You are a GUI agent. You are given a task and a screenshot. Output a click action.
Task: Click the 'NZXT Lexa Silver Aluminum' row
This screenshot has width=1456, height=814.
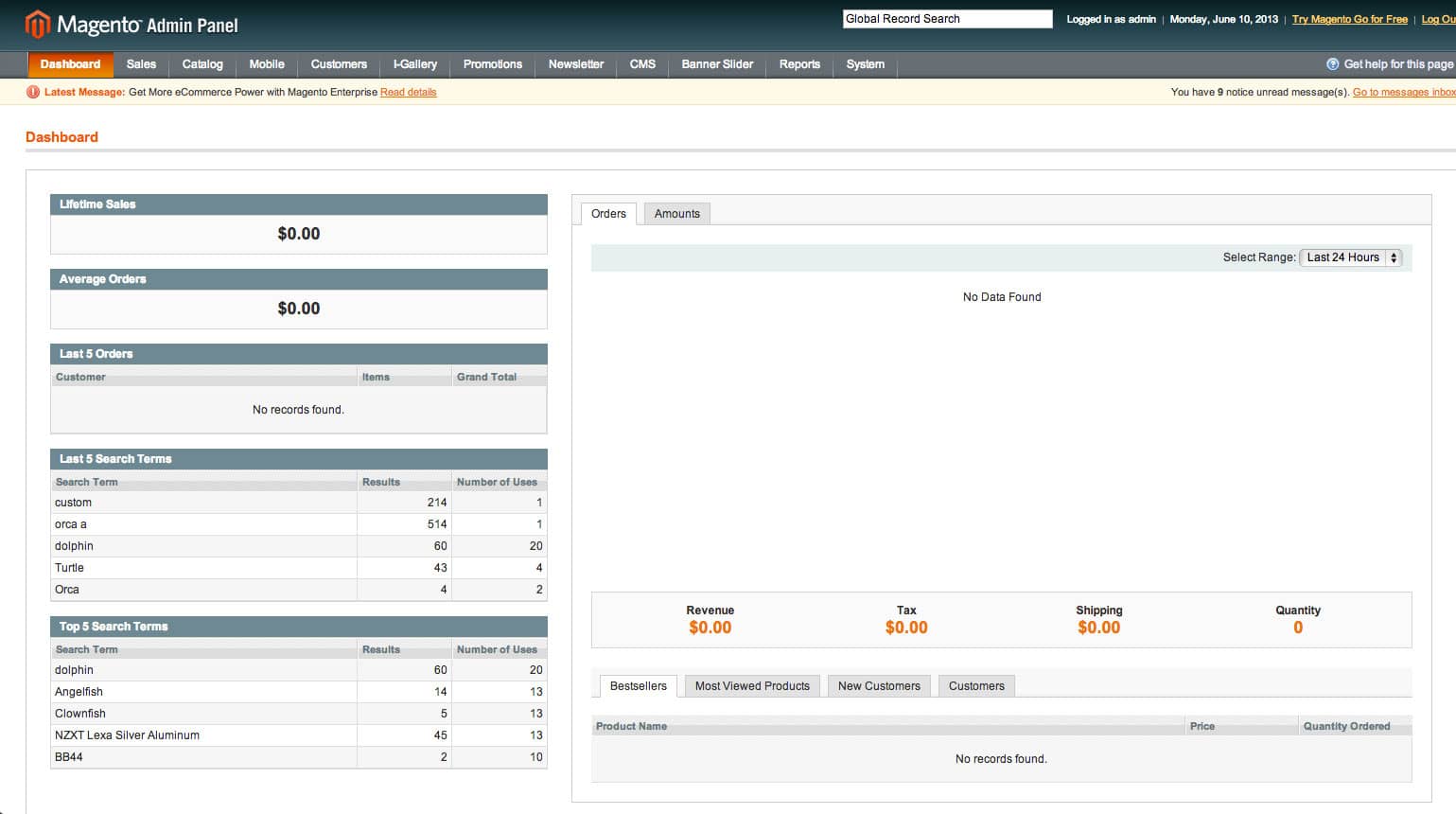(299, 735)
